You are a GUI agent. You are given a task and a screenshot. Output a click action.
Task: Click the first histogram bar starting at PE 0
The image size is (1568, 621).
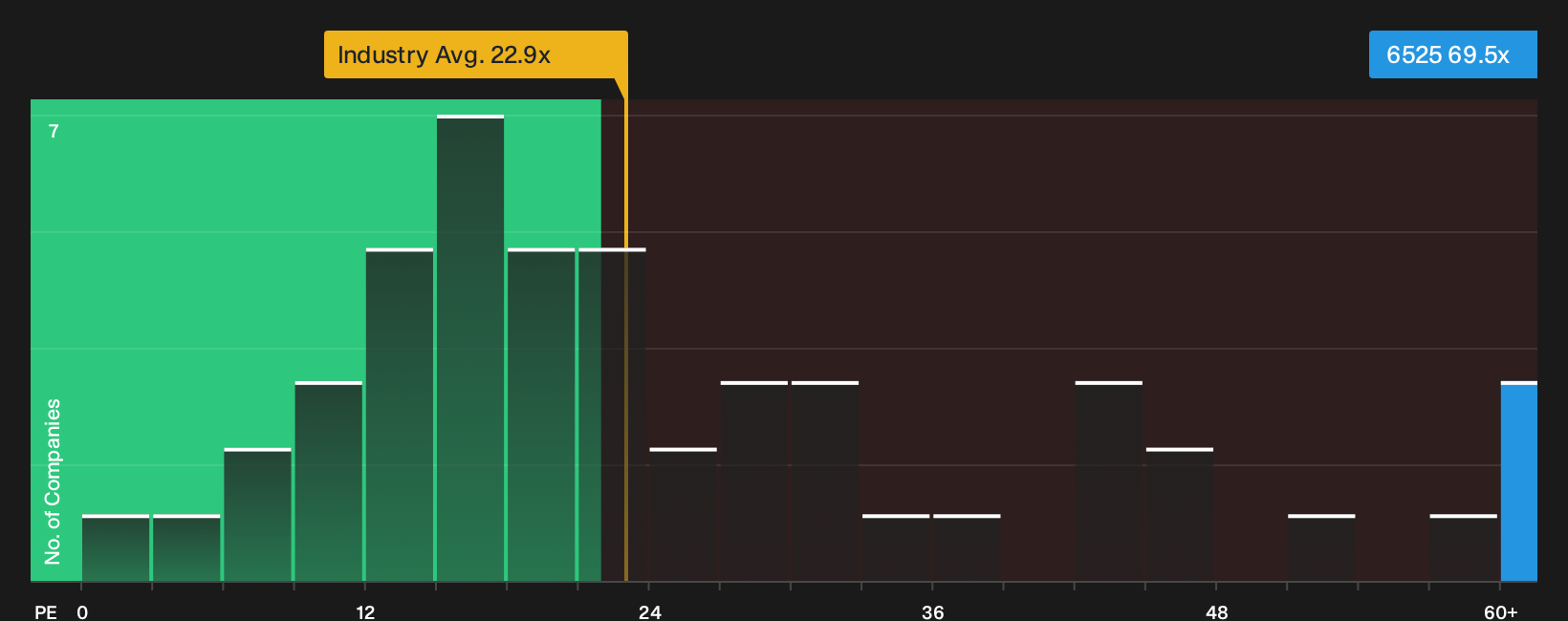[116, 547]
